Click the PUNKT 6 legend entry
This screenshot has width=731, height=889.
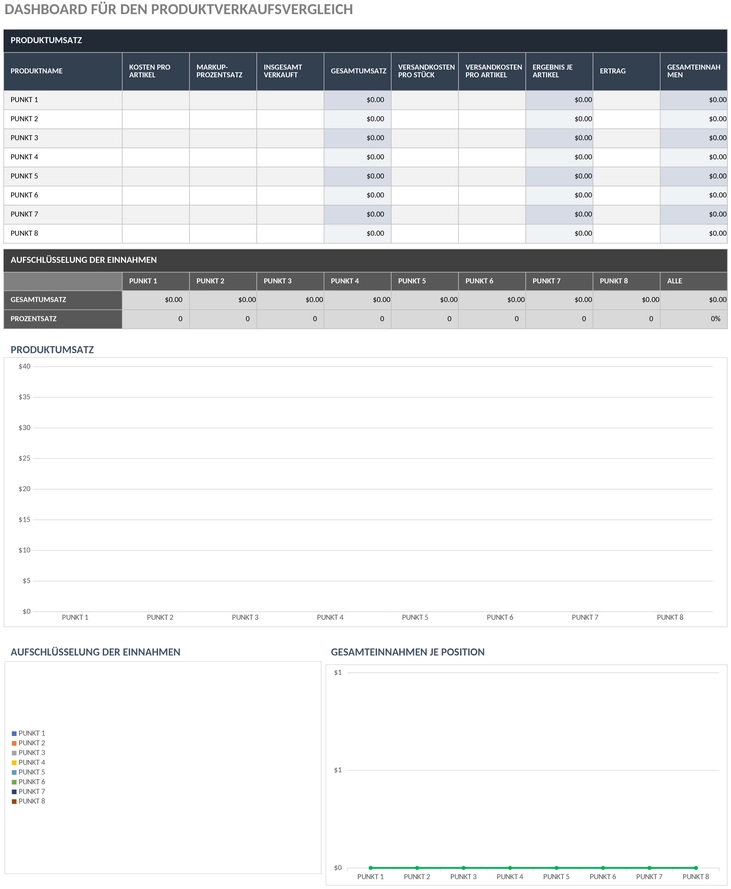pyautogui.click(x=28, y=782)
